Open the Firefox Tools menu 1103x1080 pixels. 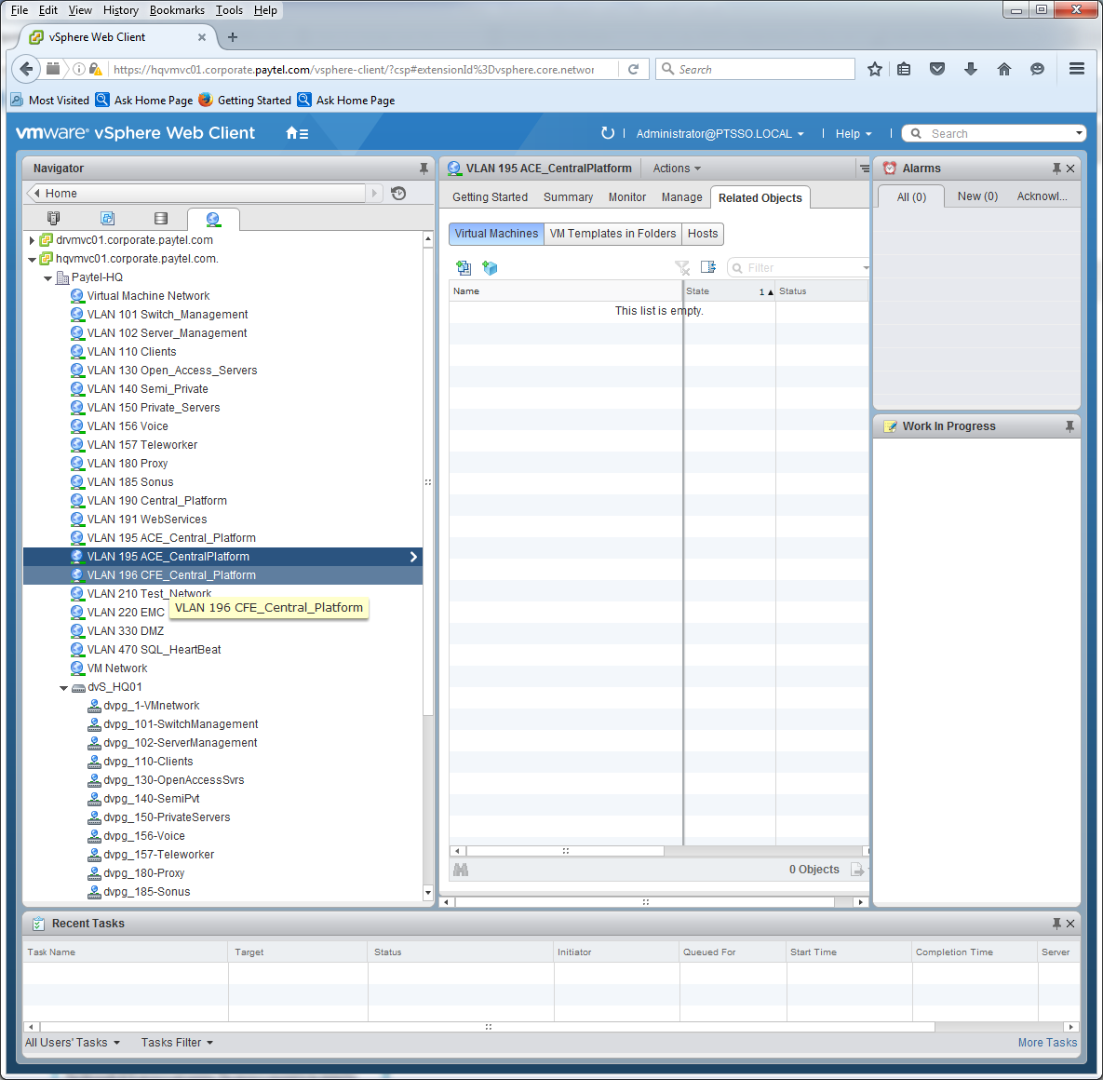[229, 10]
